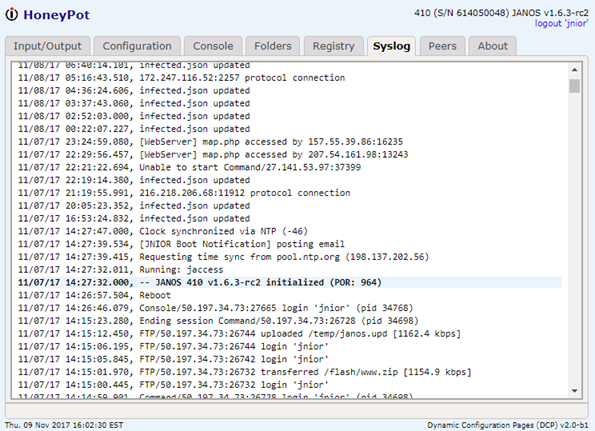Screen dimensions: 595x431
Task: Switch to the Configuration tab
Action: [x=137, y=46]
